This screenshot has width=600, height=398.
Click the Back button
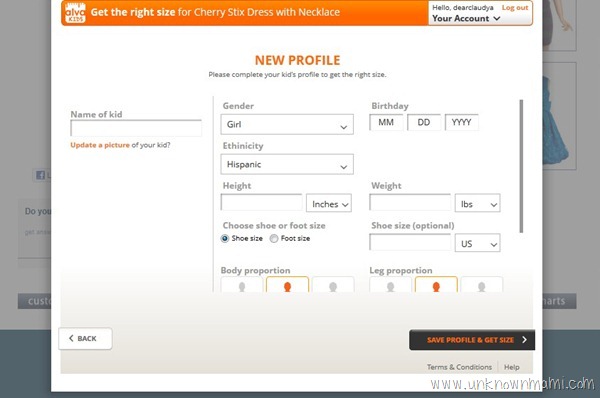point(85,339)
